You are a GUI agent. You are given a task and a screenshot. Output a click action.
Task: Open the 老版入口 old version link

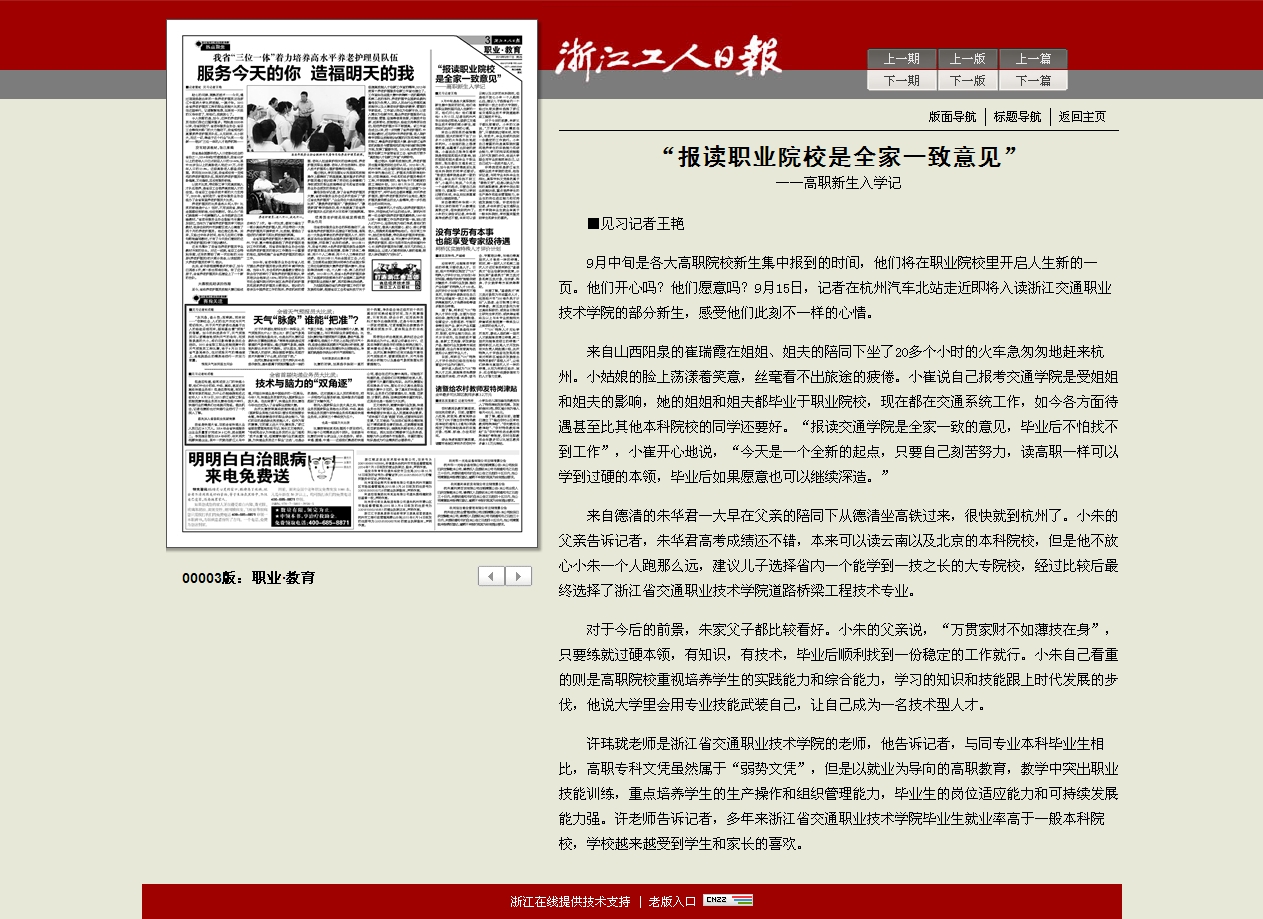(x=672, y=901)
